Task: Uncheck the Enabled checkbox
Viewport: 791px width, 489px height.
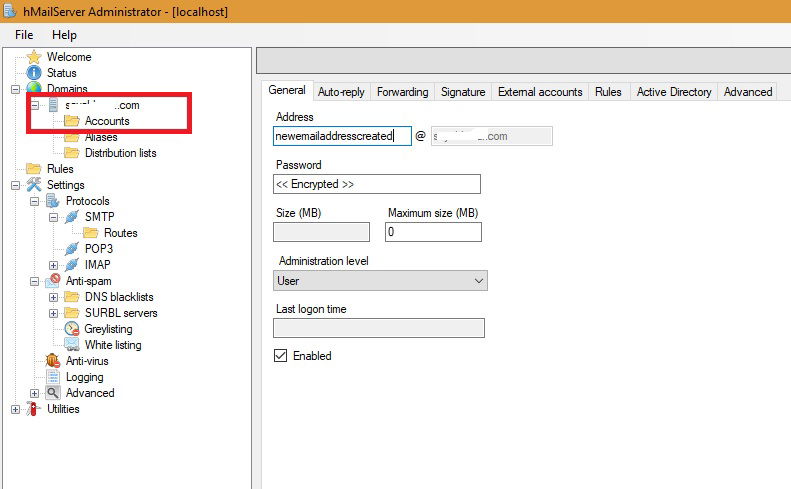Action: click(x=280, y=355)
